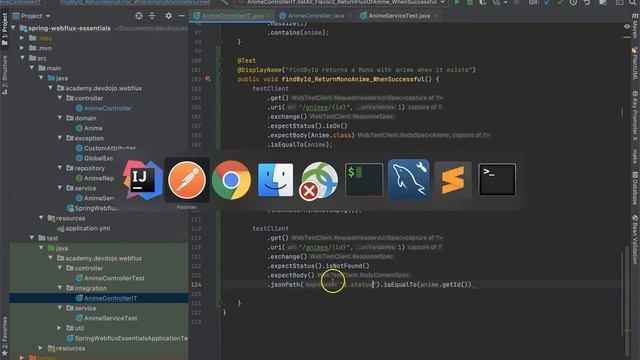Image resolution: width=640 pixels, height=360 pixels.
Task: Click the @Test annotation text
Action: coord(247,60)
